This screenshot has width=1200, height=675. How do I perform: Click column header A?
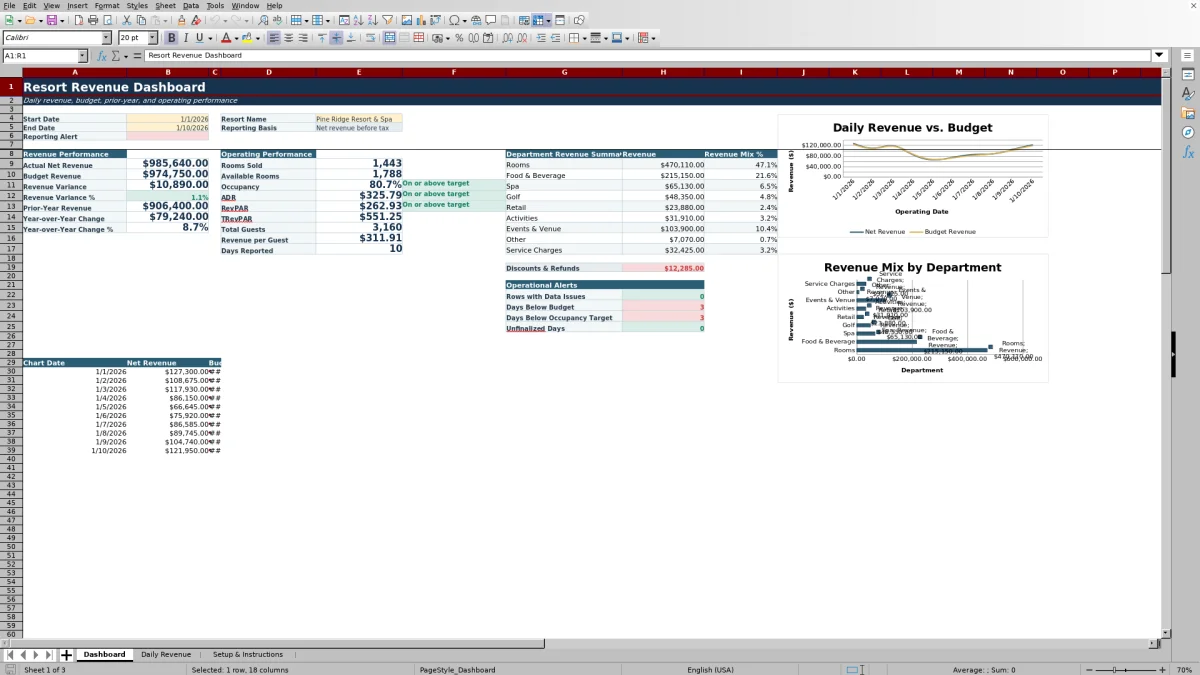click(x=74, y=72)
